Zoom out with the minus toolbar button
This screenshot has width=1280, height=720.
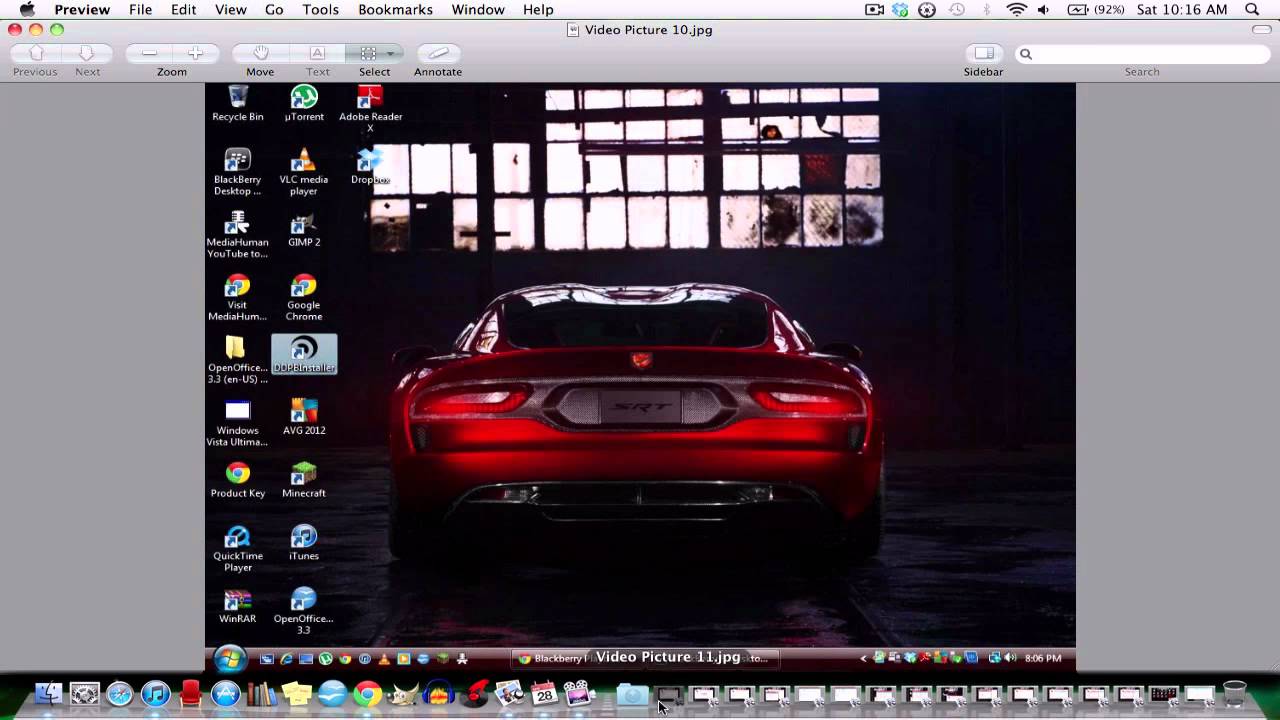click(149, 53)
